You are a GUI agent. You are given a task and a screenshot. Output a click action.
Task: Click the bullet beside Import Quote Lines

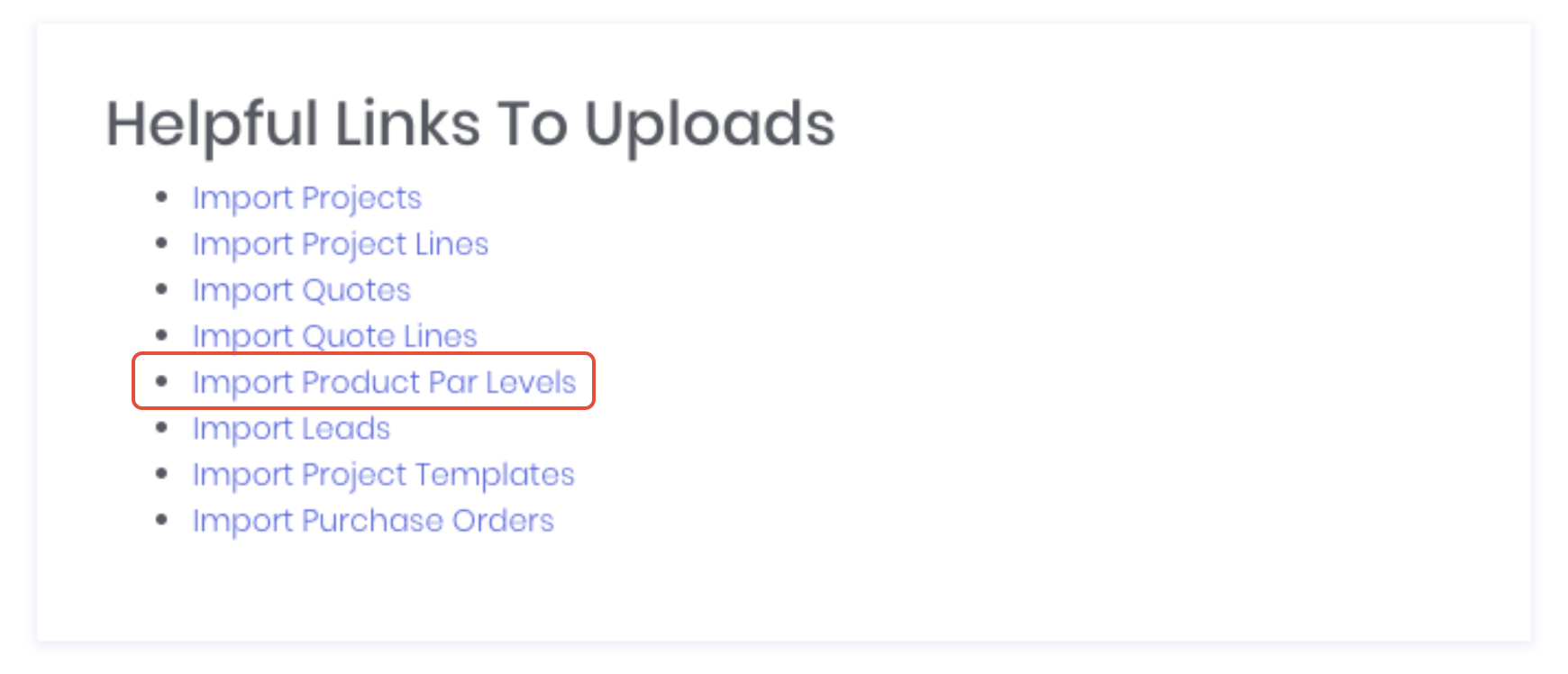coord(162,335)
